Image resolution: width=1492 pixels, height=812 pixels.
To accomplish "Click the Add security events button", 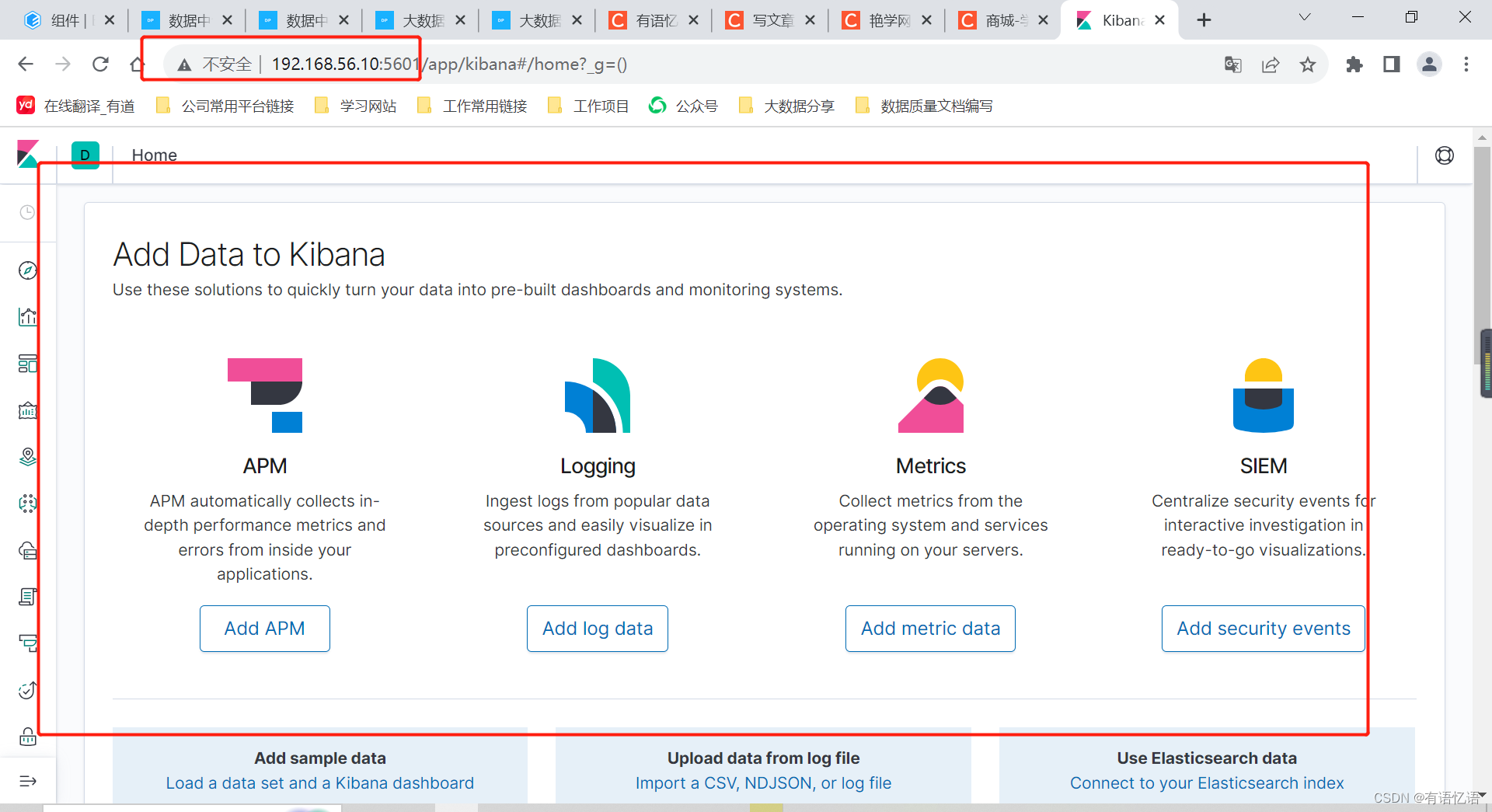I will [x=1264, y=629].
